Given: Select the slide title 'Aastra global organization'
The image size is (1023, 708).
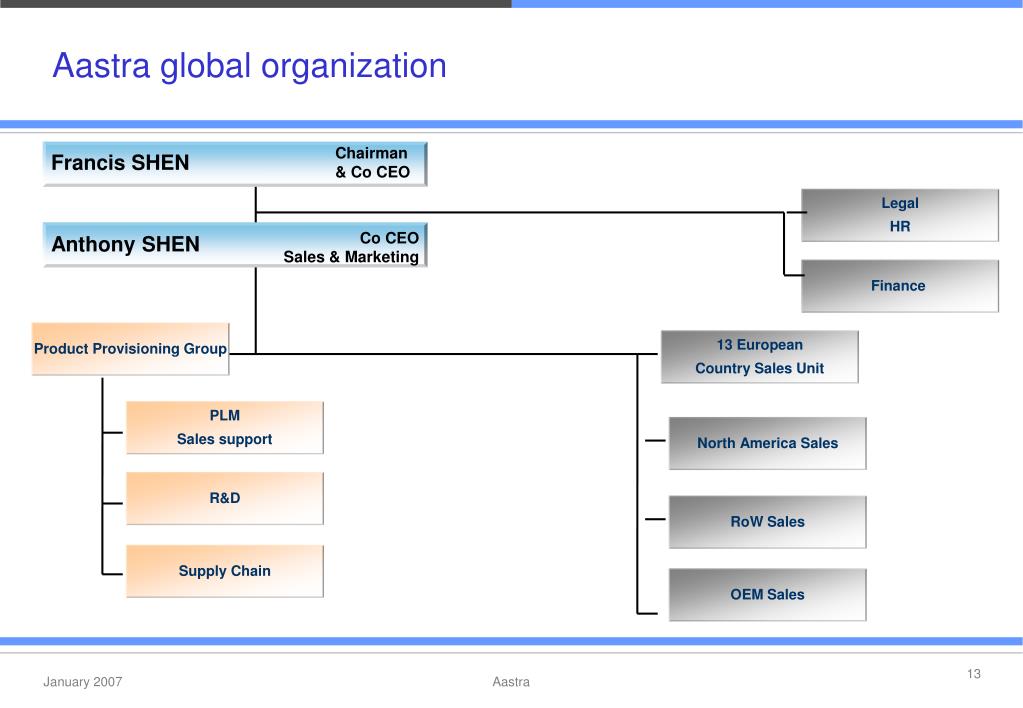Looking at the screenshot, I should 249,66.
